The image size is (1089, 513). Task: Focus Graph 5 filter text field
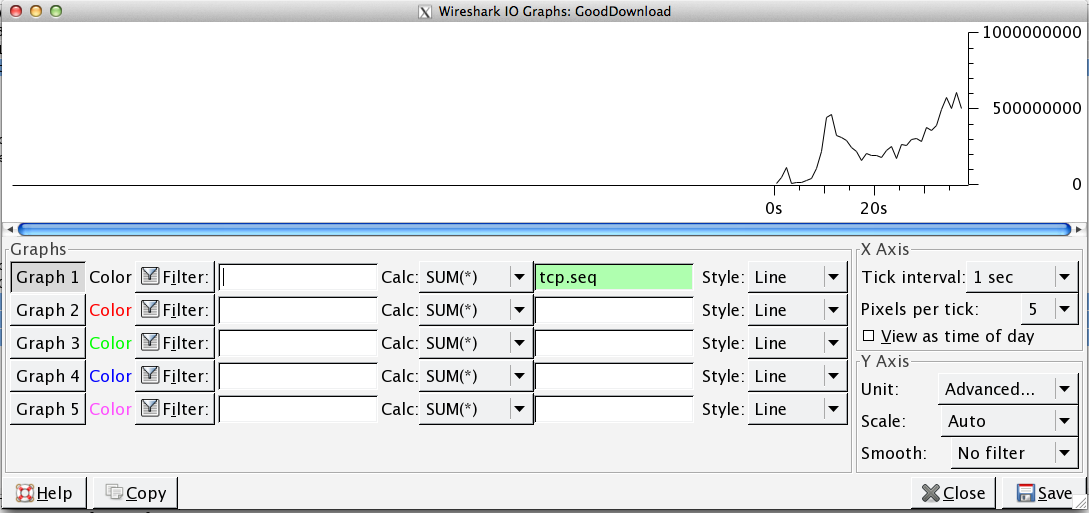click(298, 410)
